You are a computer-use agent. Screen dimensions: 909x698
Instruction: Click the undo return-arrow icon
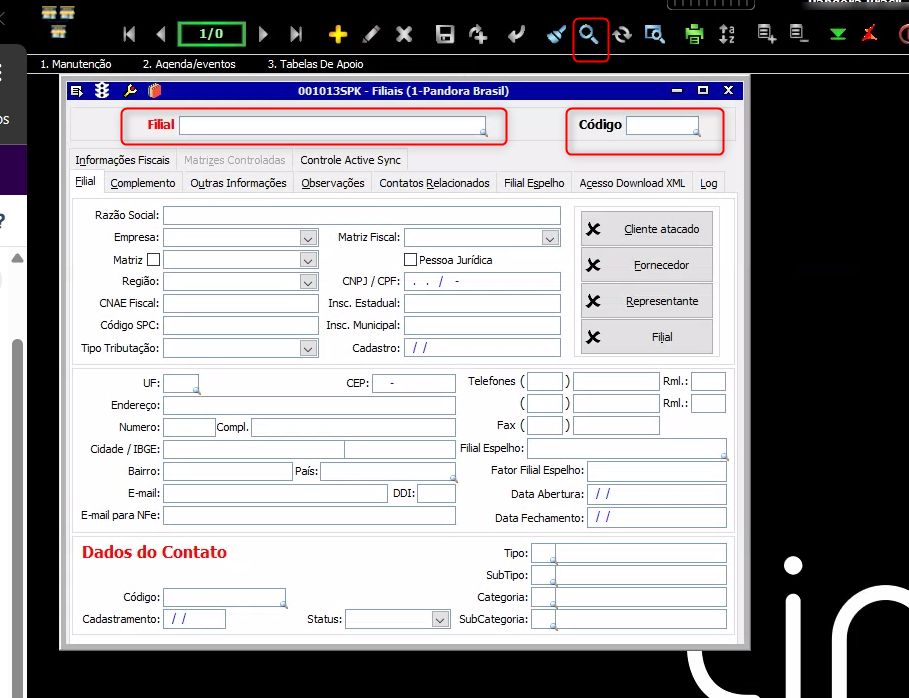click(515, 34)
